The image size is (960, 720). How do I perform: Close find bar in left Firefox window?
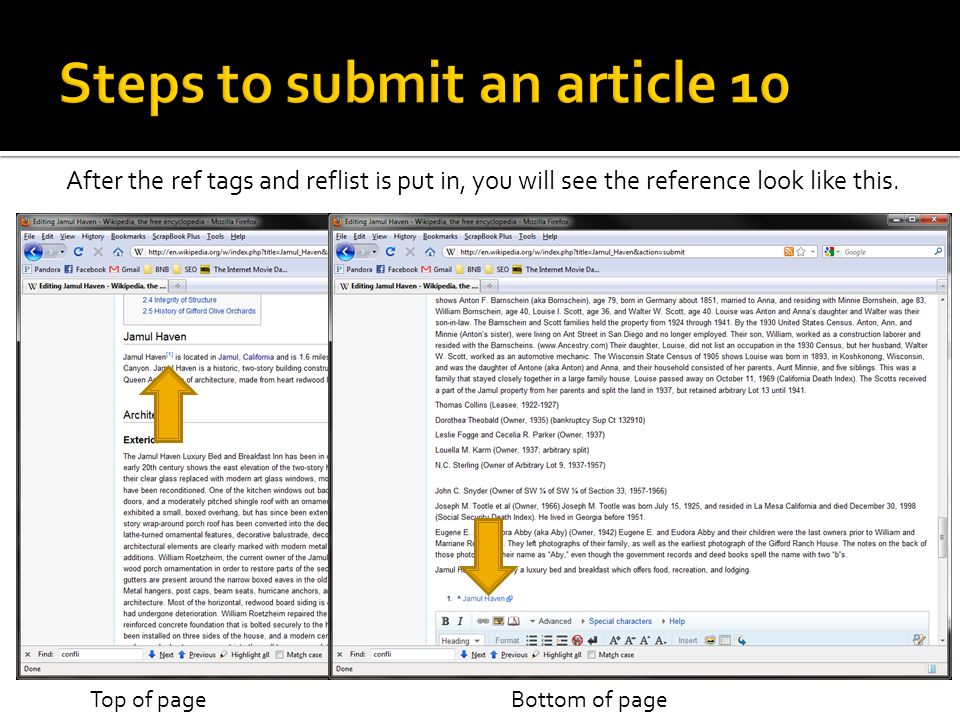coord(28,654)
